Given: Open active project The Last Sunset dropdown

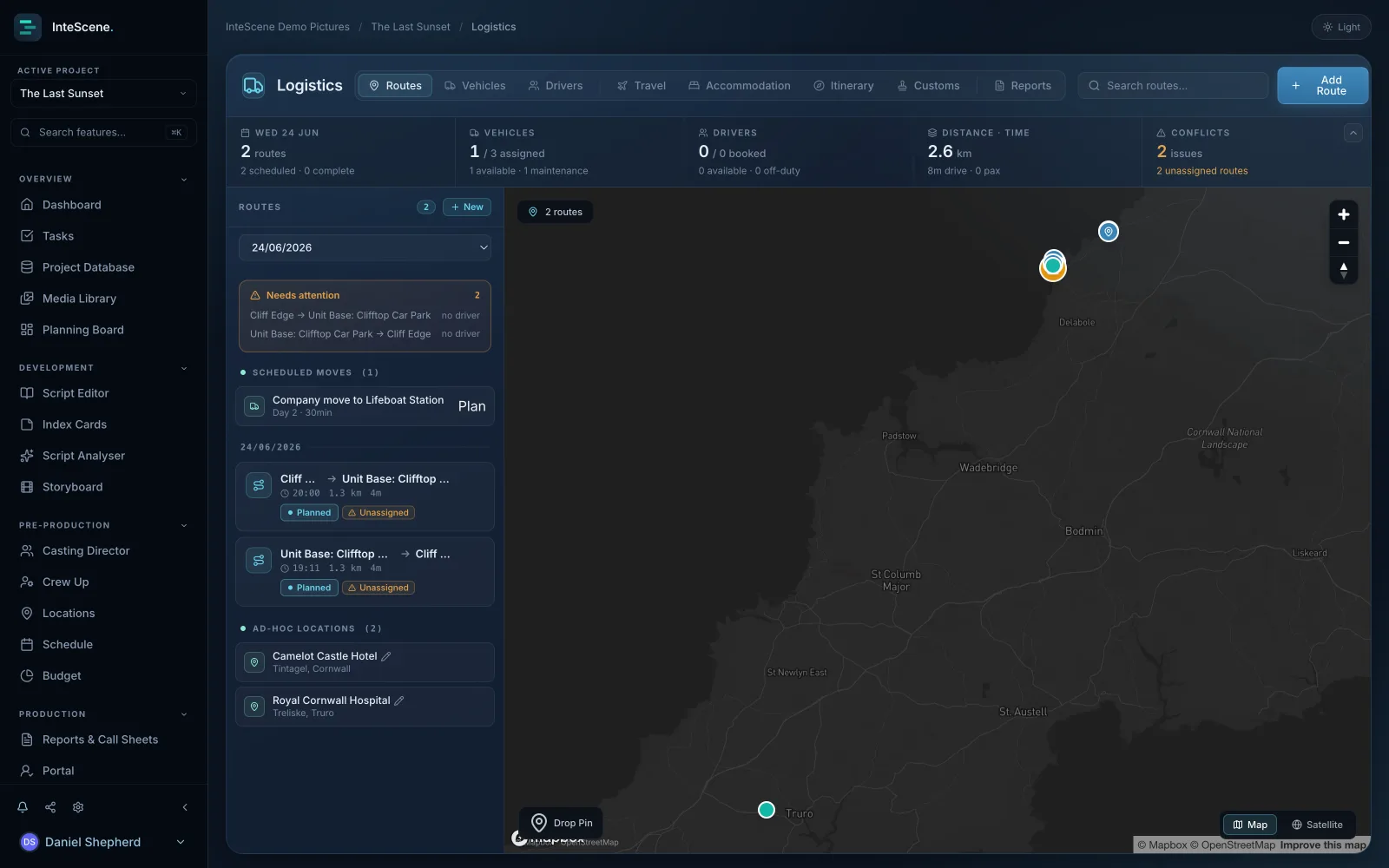Looking at the screenshot, I should [x=103, y=93].
